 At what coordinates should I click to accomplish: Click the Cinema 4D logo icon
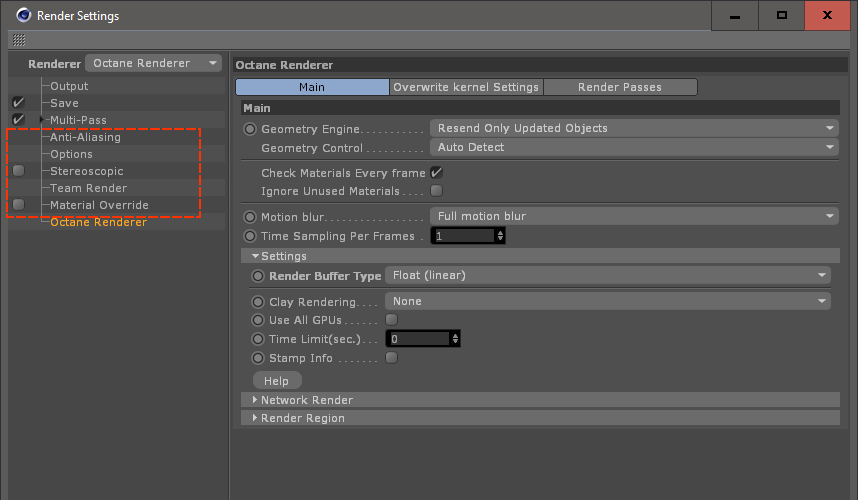point(21,15)
